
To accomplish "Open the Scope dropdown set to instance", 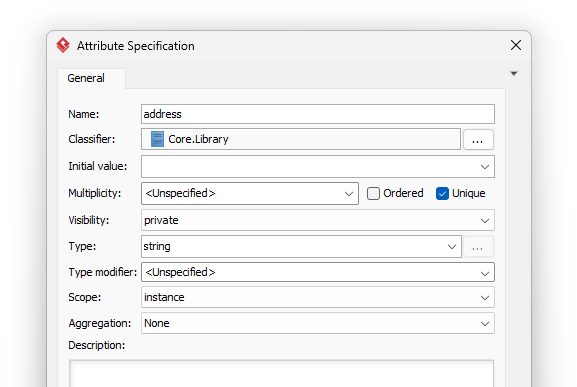I will click(318, 297).
